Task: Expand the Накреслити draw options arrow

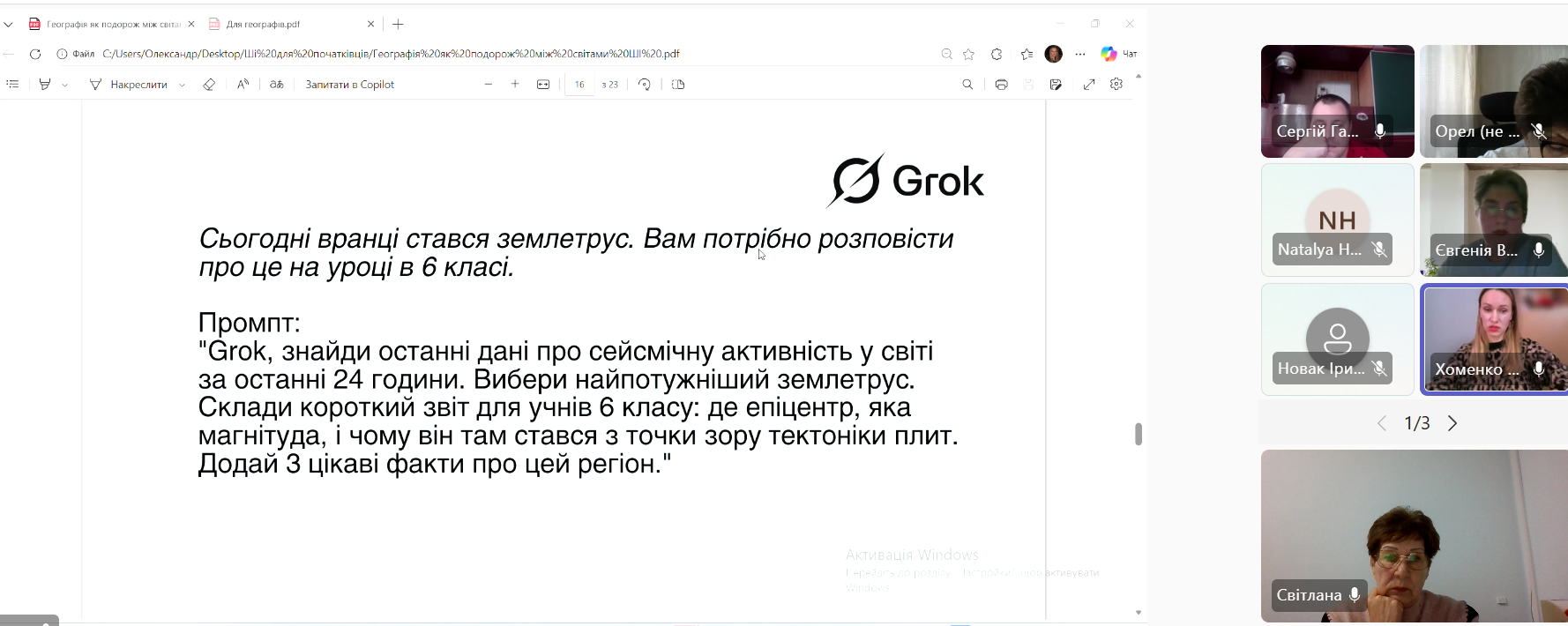Action: (x=182, y=86)
